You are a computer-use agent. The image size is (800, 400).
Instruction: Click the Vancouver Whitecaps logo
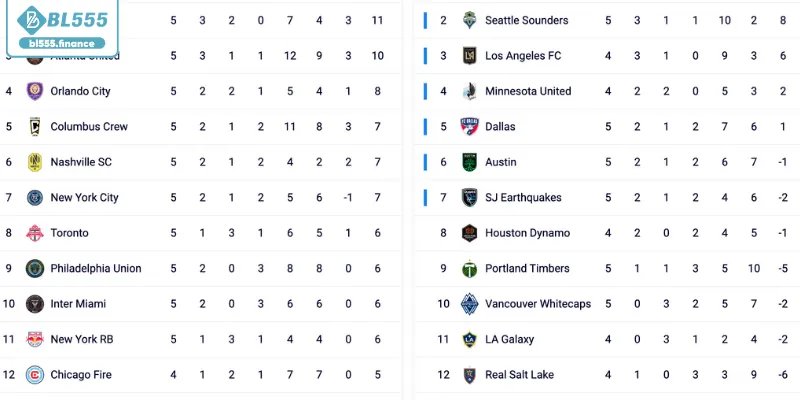[x=469, y=304]
